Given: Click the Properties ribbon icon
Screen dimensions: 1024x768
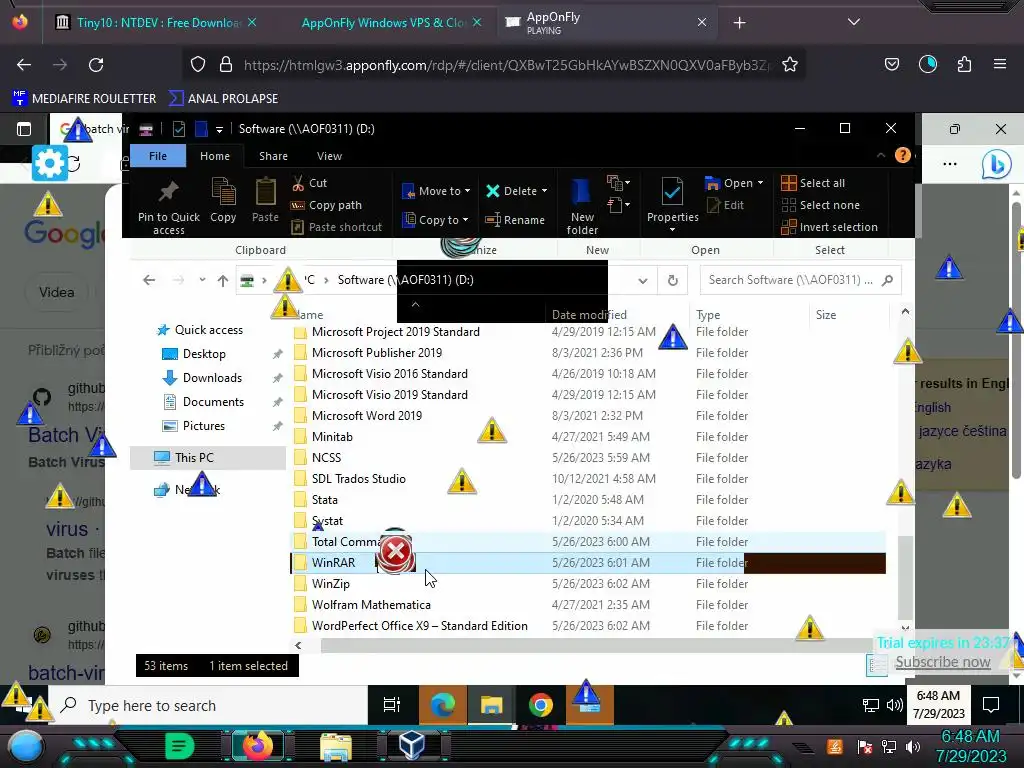Looking at the screenshot, I should [x=672, y=191].
